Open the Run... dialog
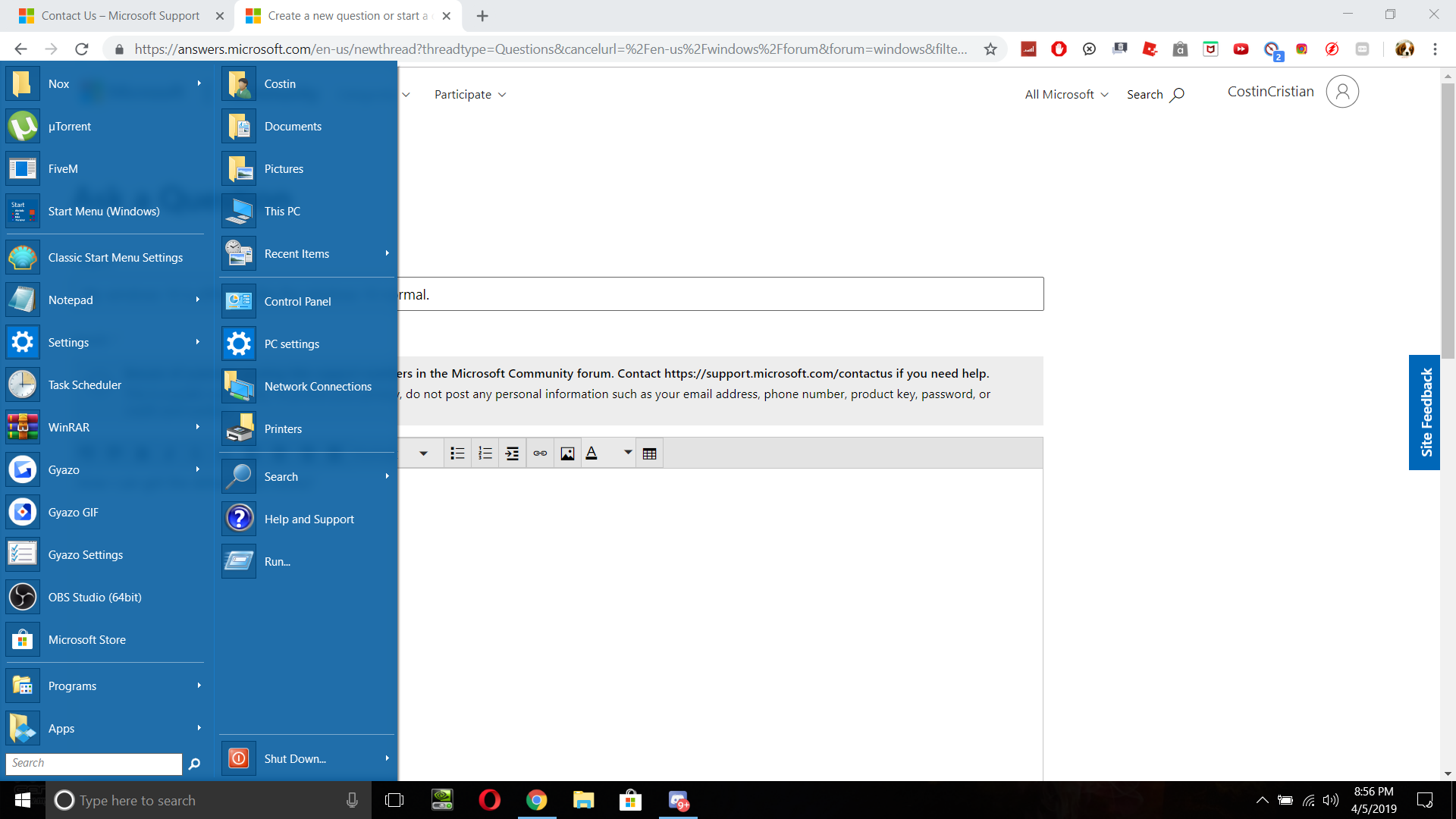 [x=307, y=562]
